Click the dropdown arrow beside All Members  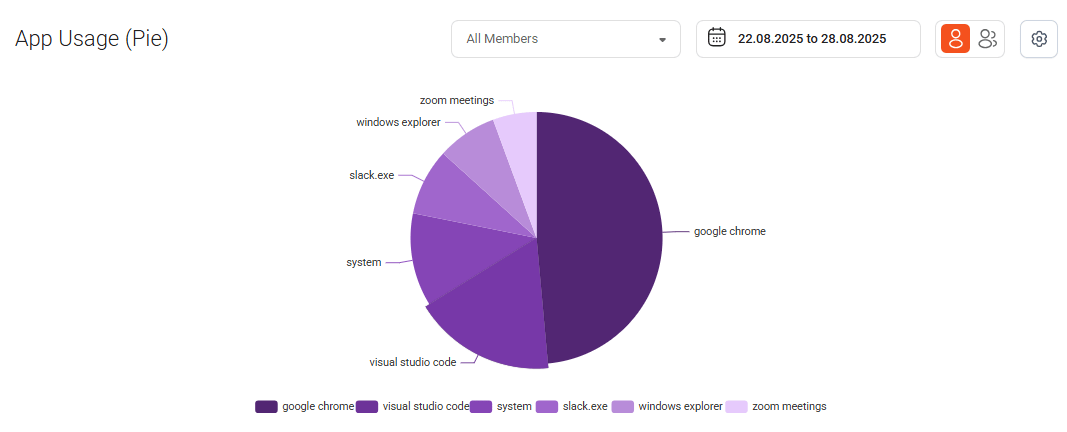pos(662,40)
